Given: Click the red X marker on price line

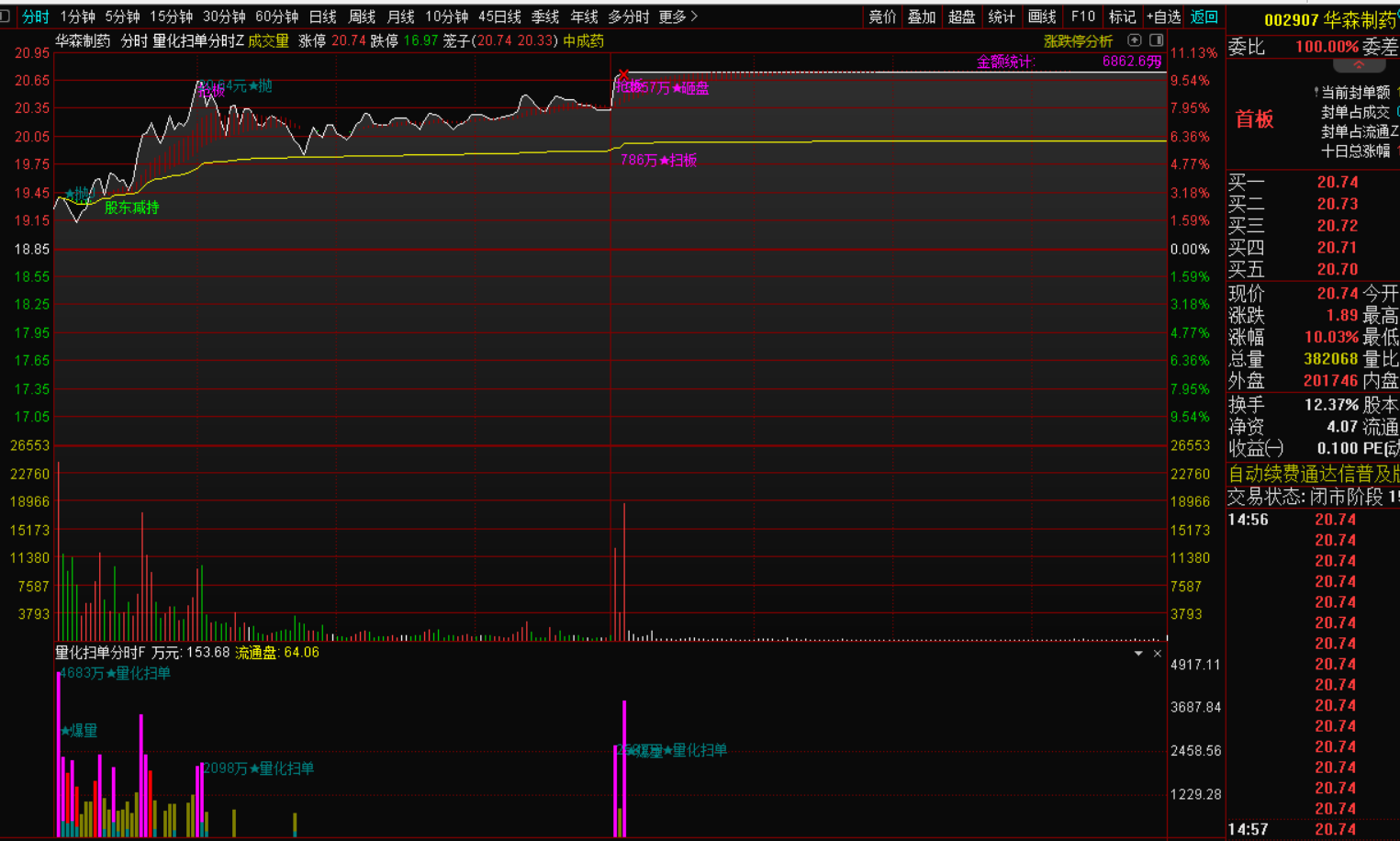Looking at the screenshot, I should 623,75.
